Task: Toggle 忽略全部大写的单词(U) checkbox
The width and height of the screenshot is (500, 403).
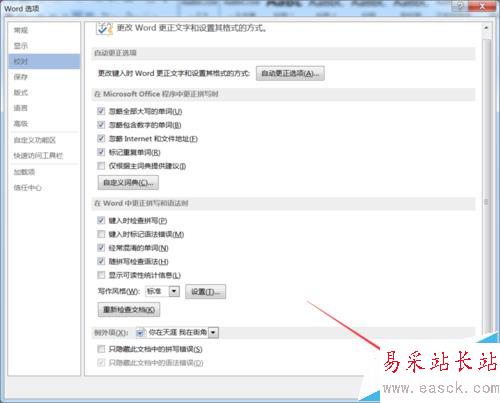Action: pos(101,111)
